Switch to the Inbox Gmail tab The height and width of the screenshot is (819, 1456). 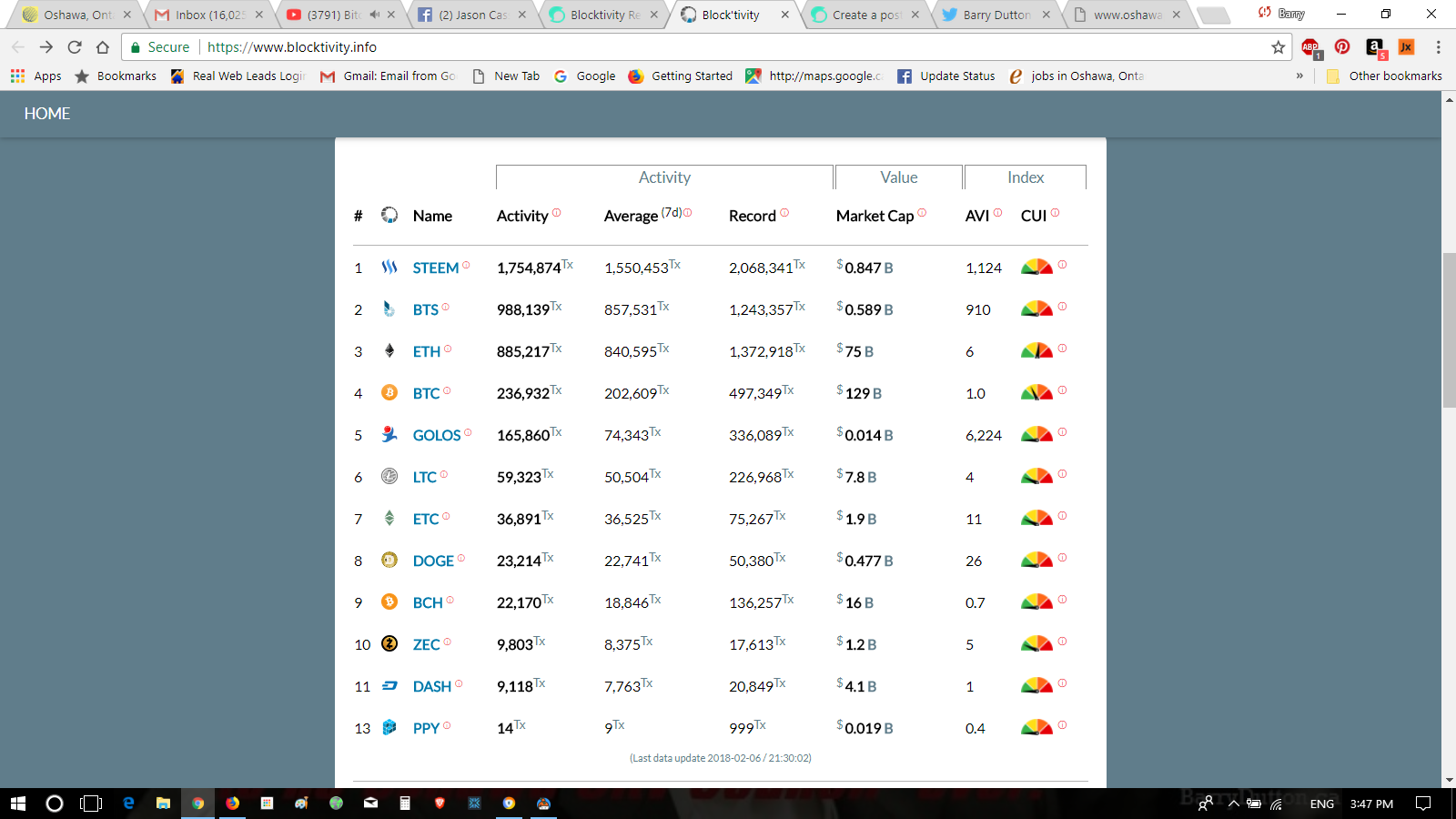click(209, 15)
